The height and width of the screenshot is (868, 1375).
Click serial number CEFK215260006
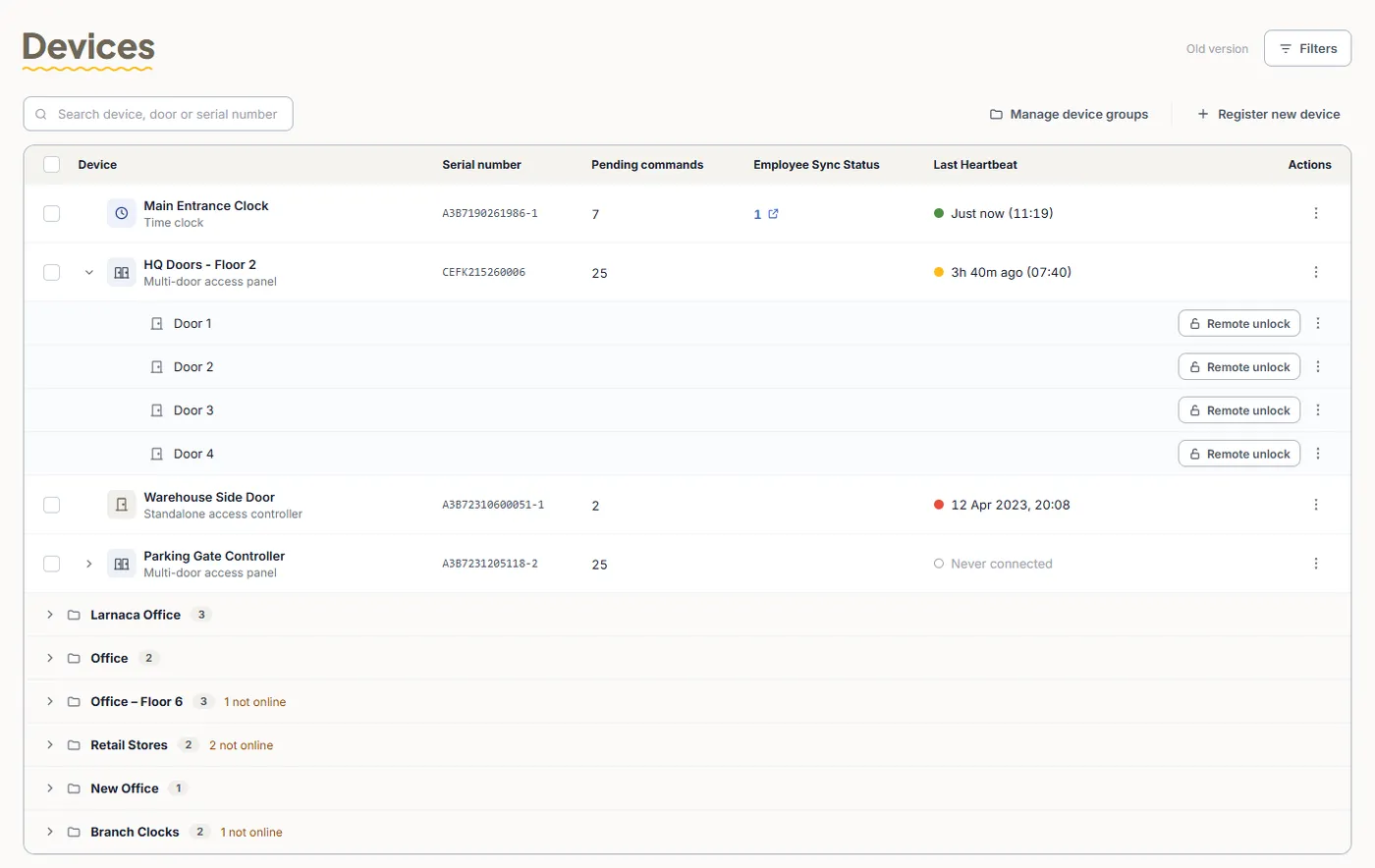click(x=483, y=272)
